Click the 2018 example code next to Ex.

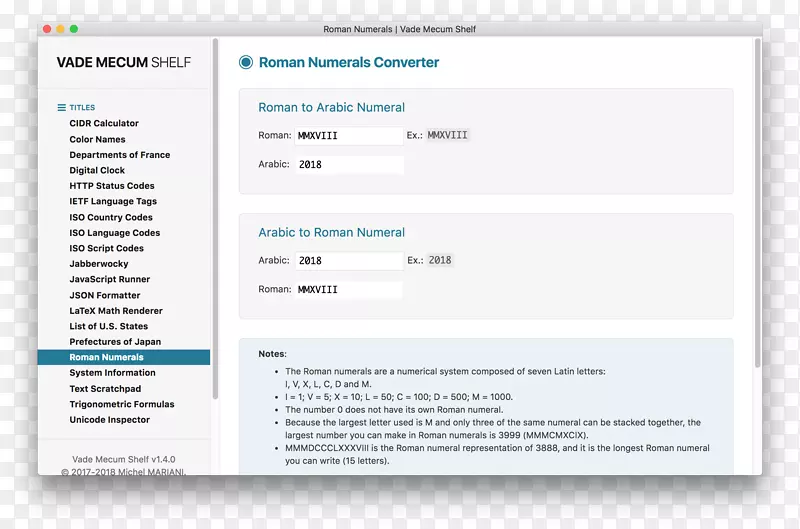click(x=440, y=260)
